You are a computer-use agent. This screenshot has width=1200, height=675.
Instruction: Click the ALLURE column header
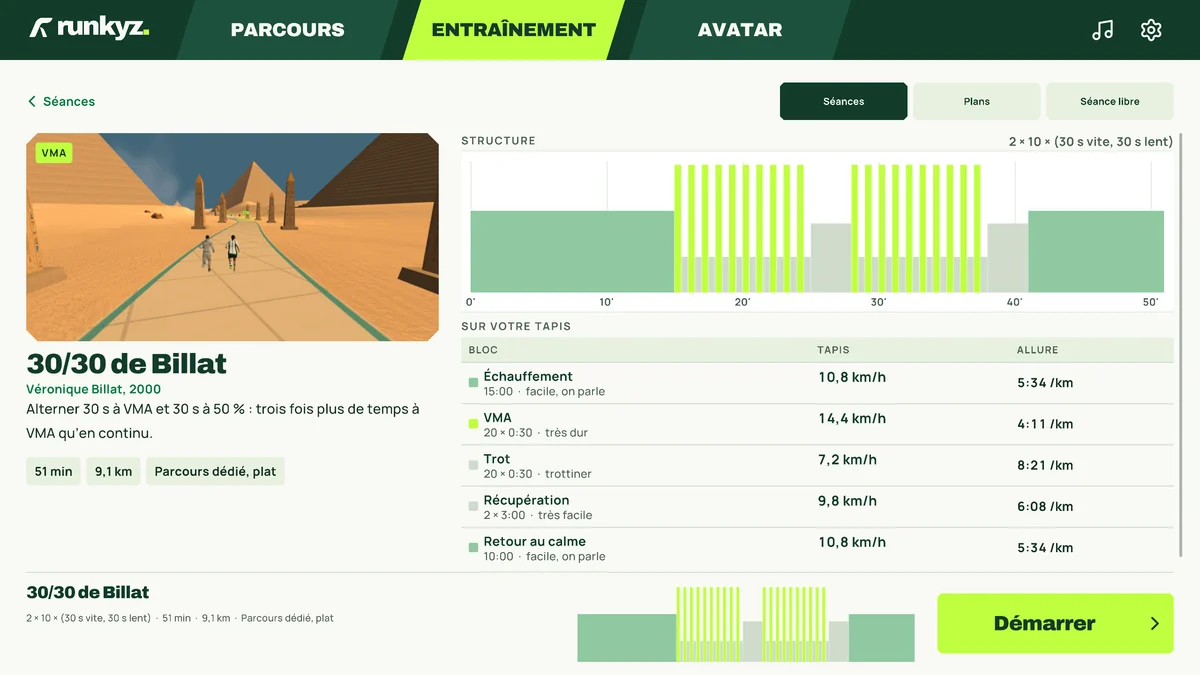[1038, 350]
